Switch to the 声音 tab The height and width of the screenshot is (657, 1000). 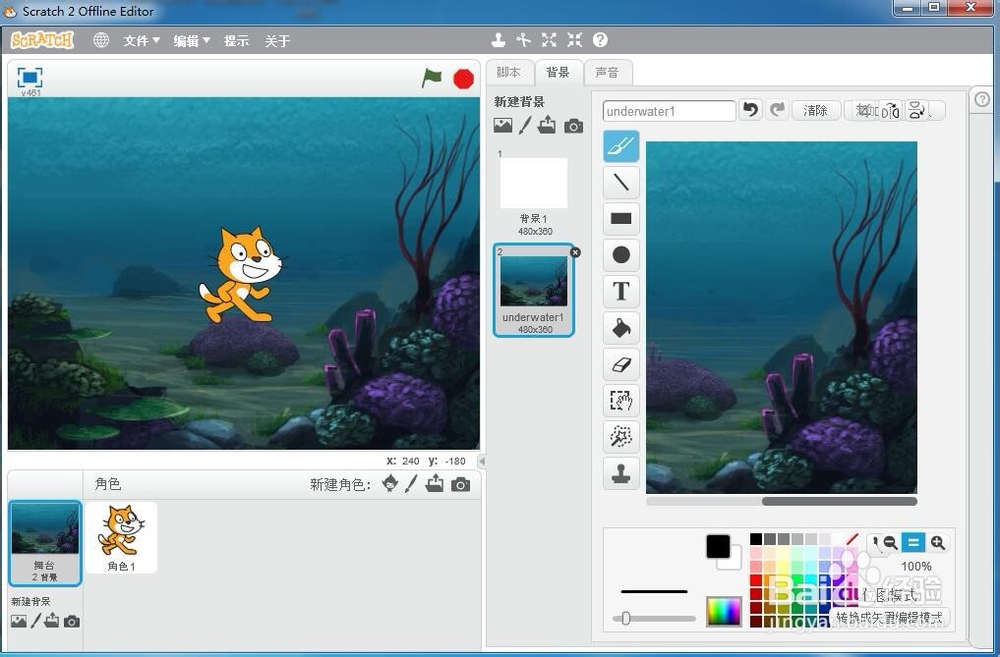pos(607,73)
